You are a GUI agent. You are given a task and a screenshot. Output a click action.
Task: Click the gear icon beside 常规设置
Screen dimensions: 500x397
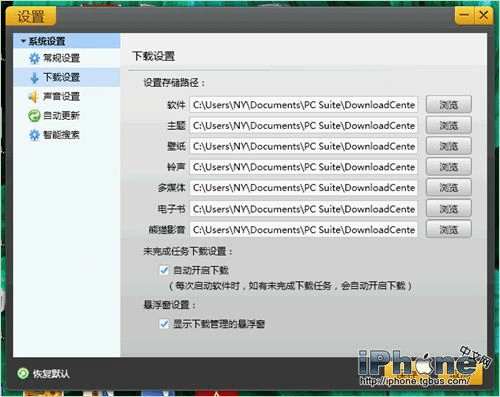34,58
